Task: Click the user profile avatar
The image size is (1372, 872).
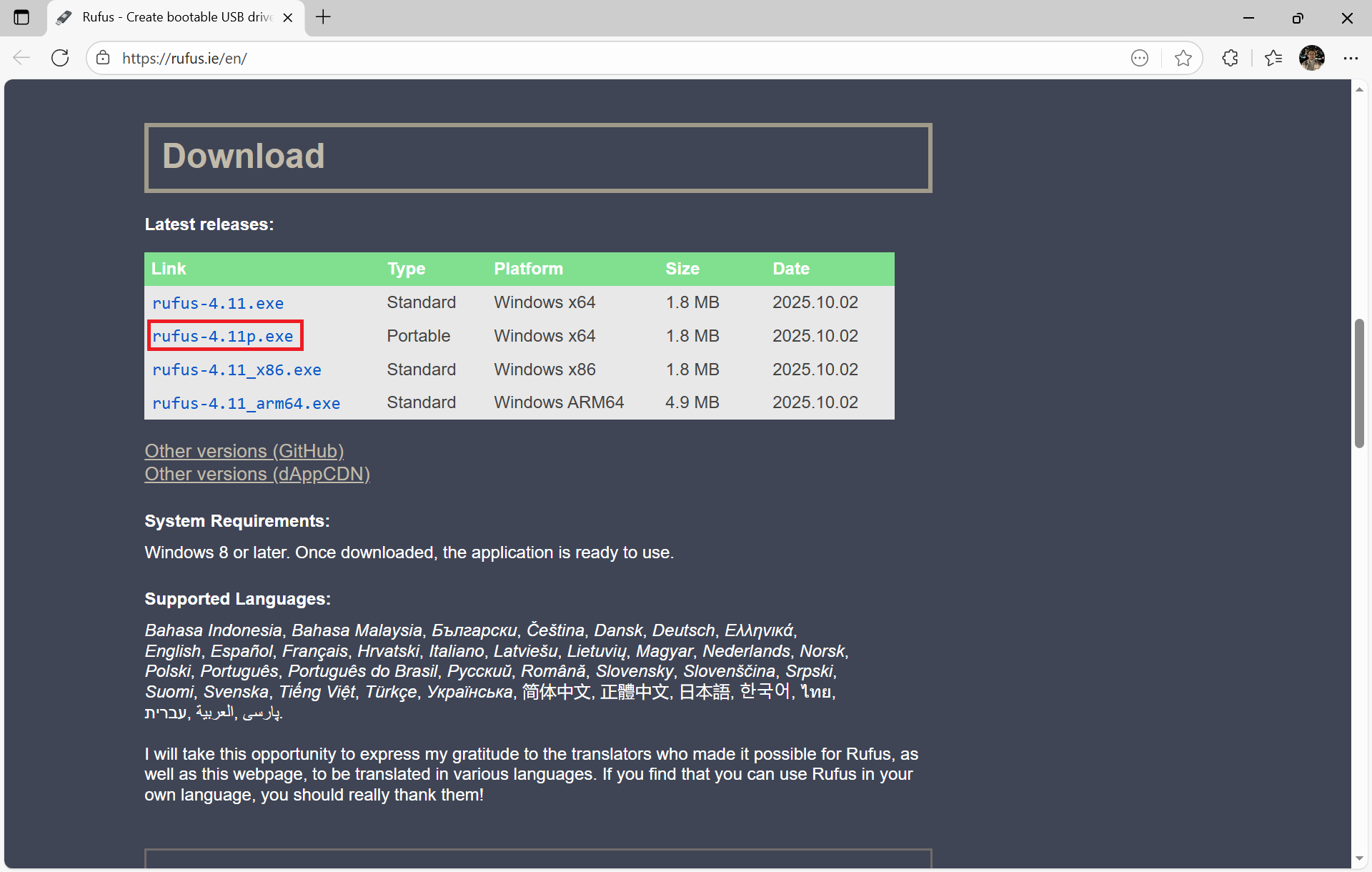Action: [x=1311, y=58]
